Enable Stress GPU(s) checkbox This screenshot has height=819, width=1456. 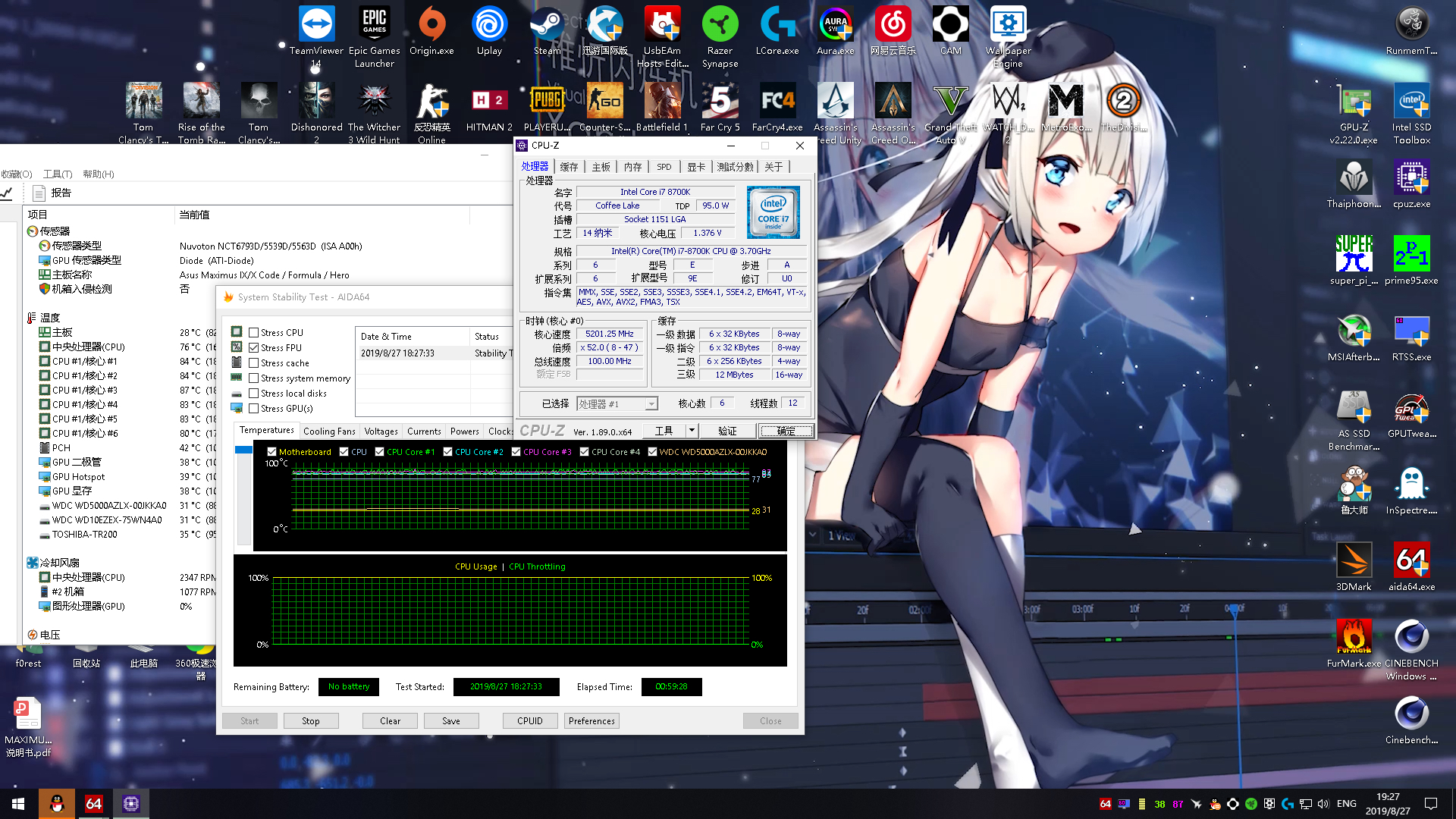pyautogui.click(x=254, y=408)
